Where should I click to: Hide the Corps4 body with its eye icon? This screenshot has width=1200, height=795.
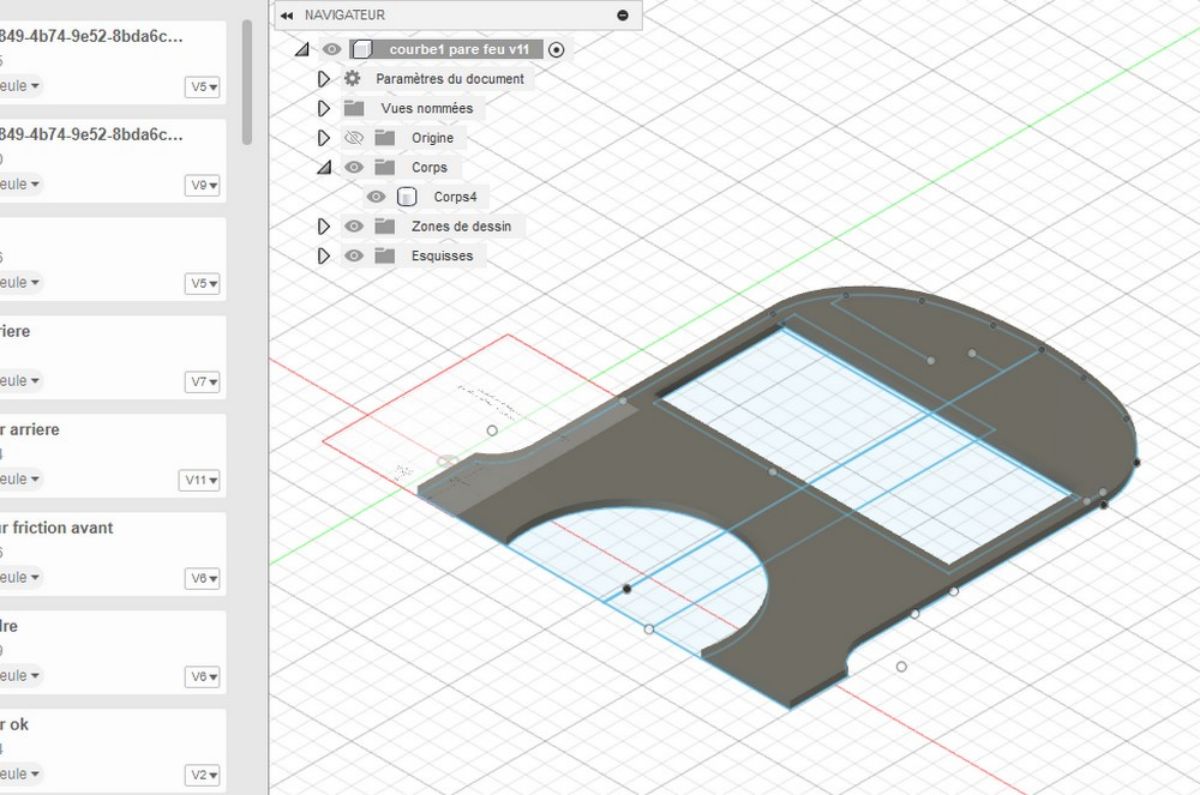tap(376, 197)
